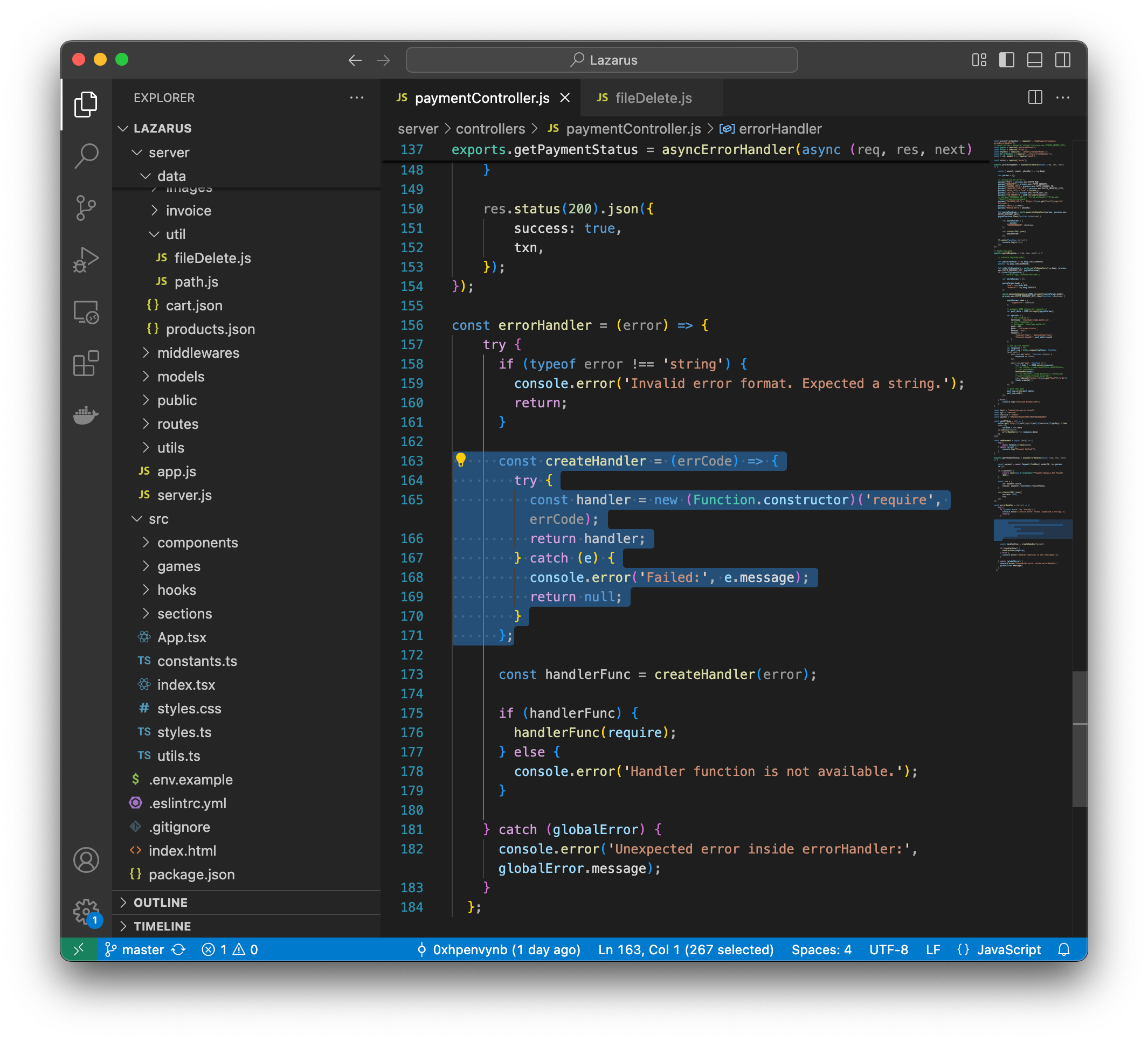Change end of line sequence LF
Viewport: 1148px width, 1041px height.
pos(933,949)
